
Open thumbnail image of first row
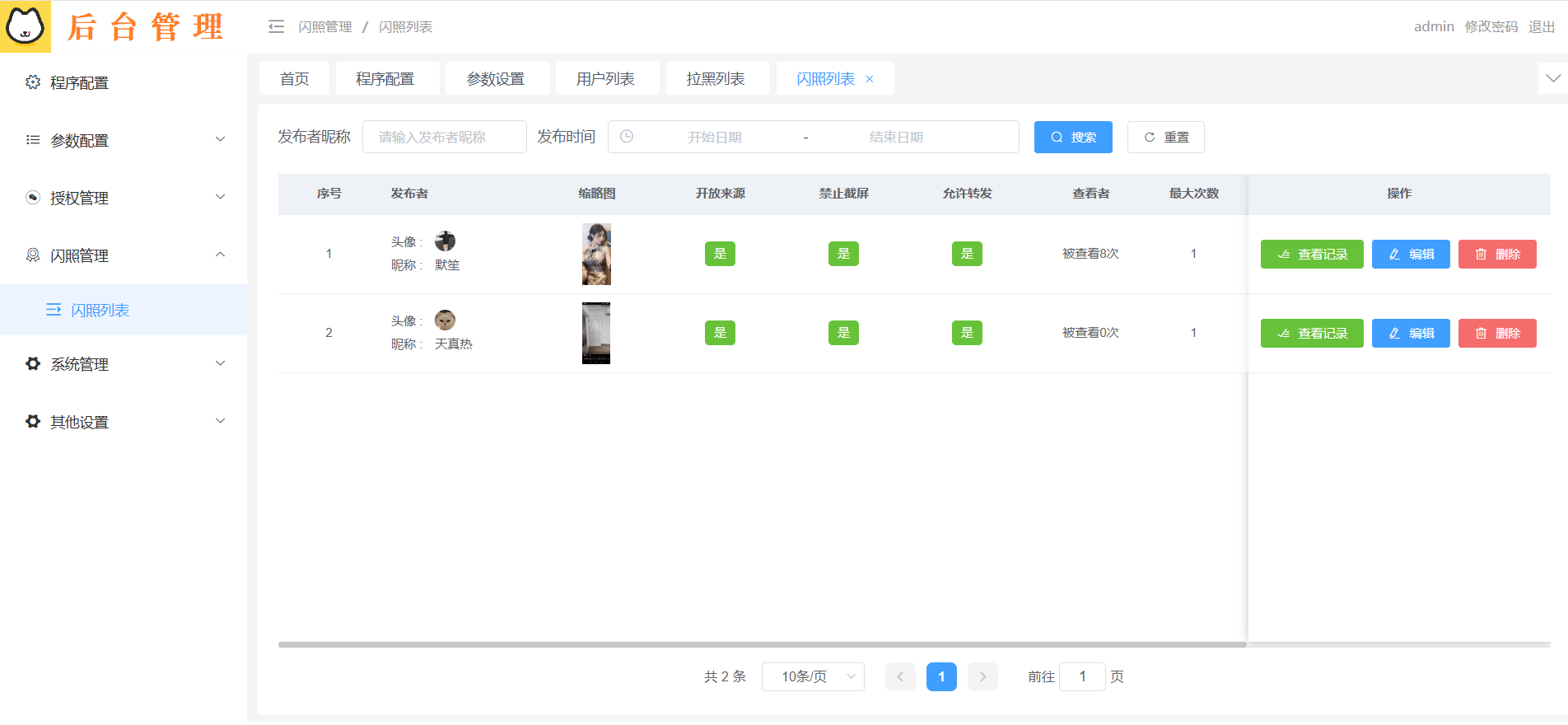[x=596, y=254]
